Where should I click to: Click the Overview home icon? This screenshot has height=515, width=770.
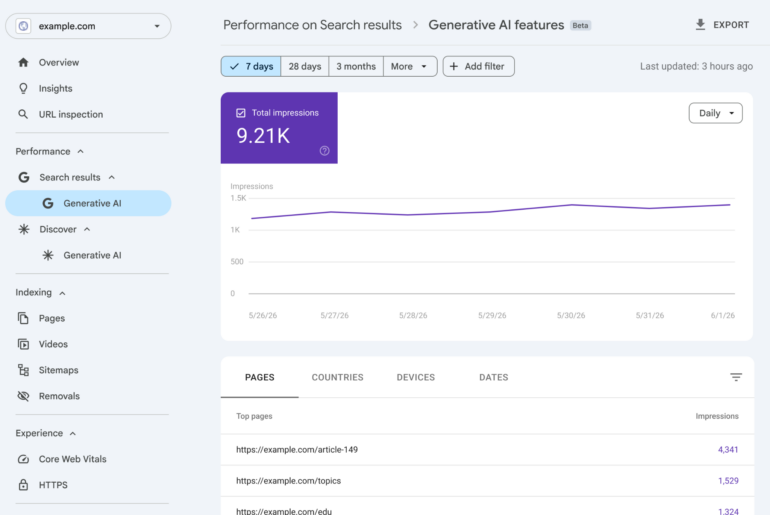tap(23, 62)
